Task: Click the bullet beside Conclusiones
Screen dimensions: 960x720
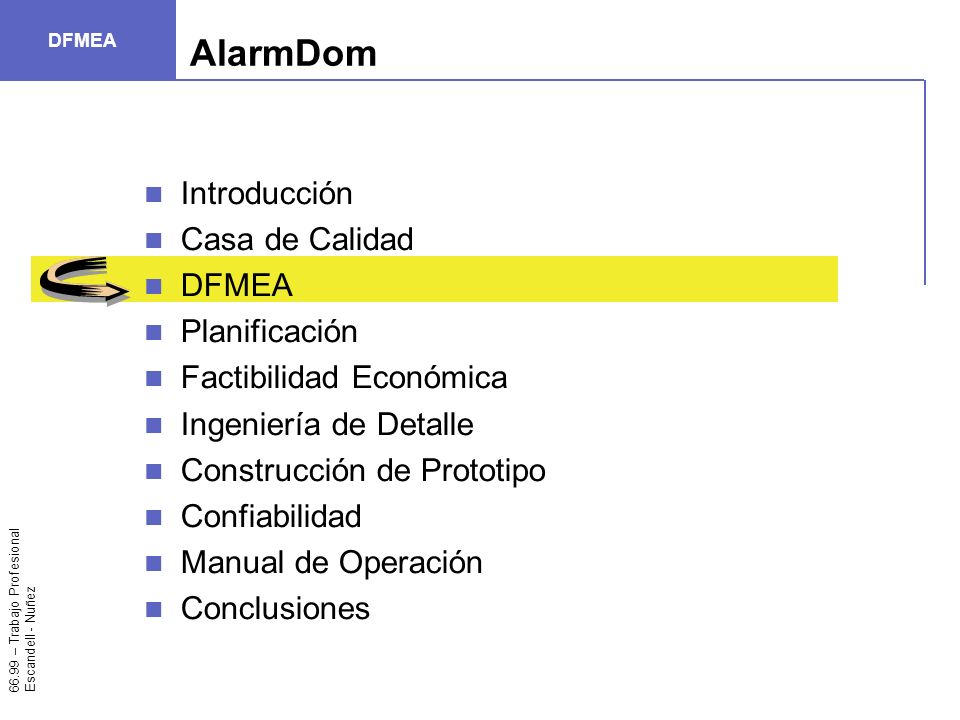Action: point(154,609)
